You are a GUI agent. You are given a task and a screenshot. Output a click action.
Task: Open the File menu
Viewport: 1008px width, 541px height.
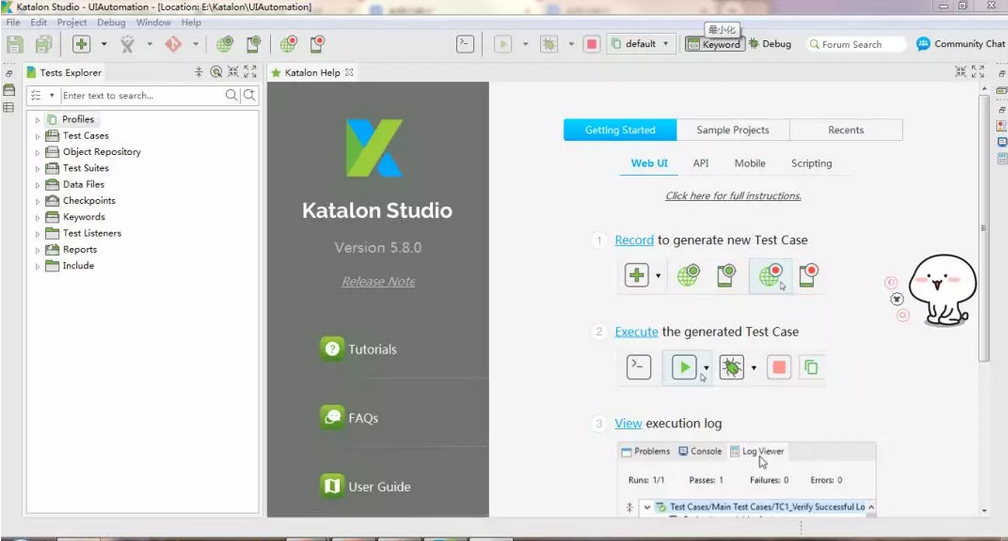(x=13, y=22)
